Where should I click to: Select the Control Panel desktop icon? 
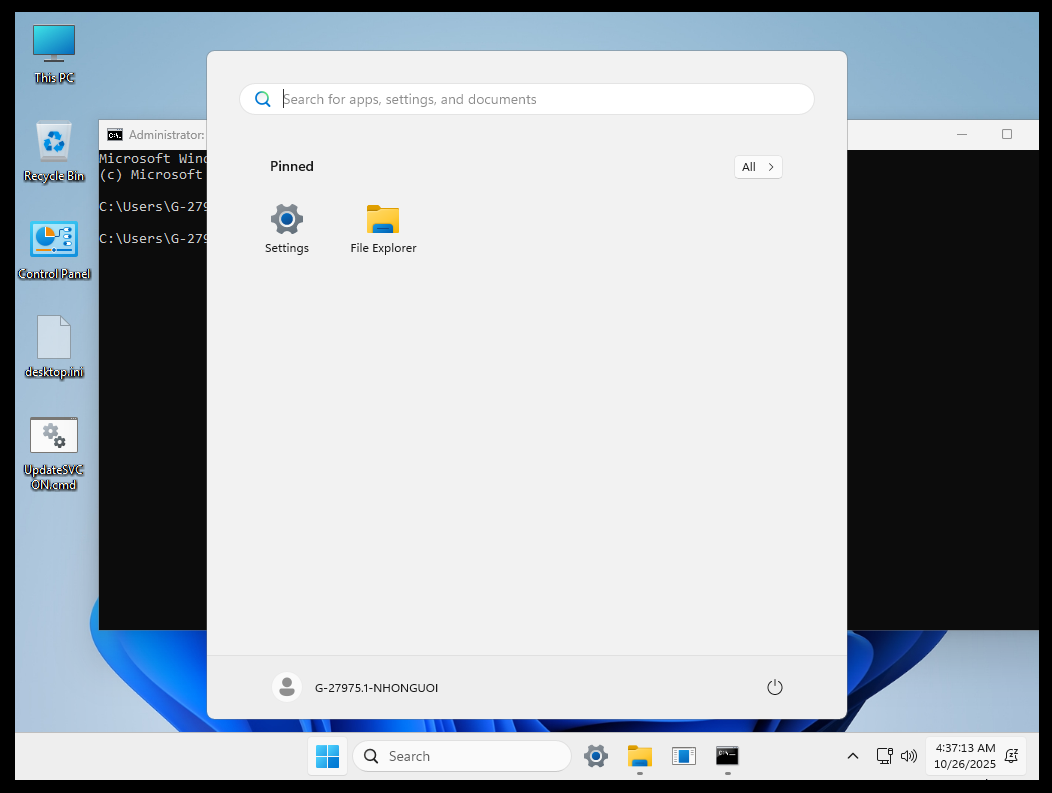(54, 250)
